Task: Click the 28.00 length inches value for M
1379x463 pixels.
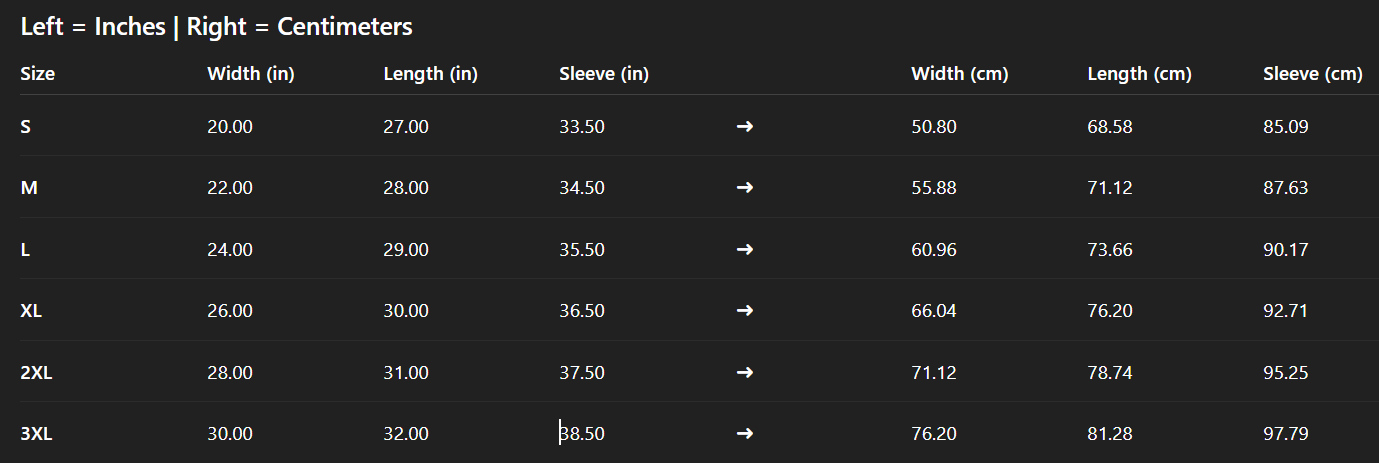Action: [406, 188]
